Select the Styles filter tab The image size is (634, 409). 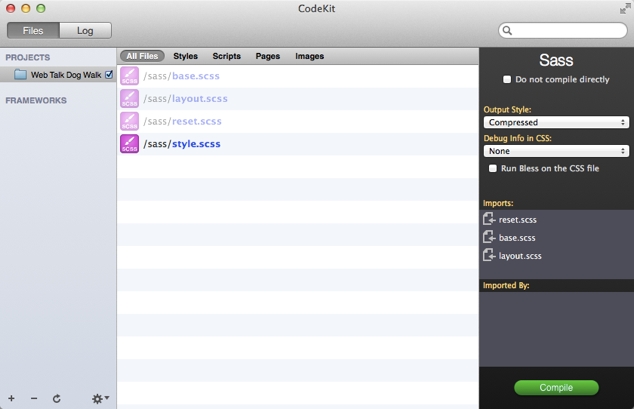(186, 56)
